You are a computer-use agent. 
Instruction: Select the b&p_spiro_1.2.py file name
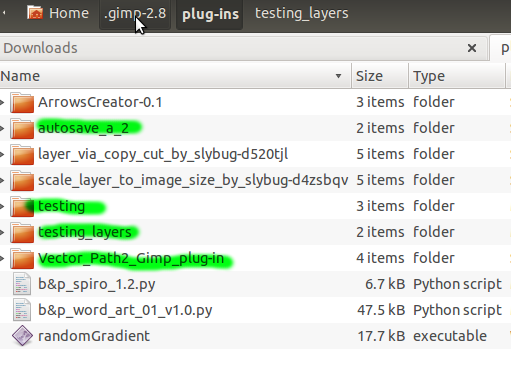click(x=97, y=284)
